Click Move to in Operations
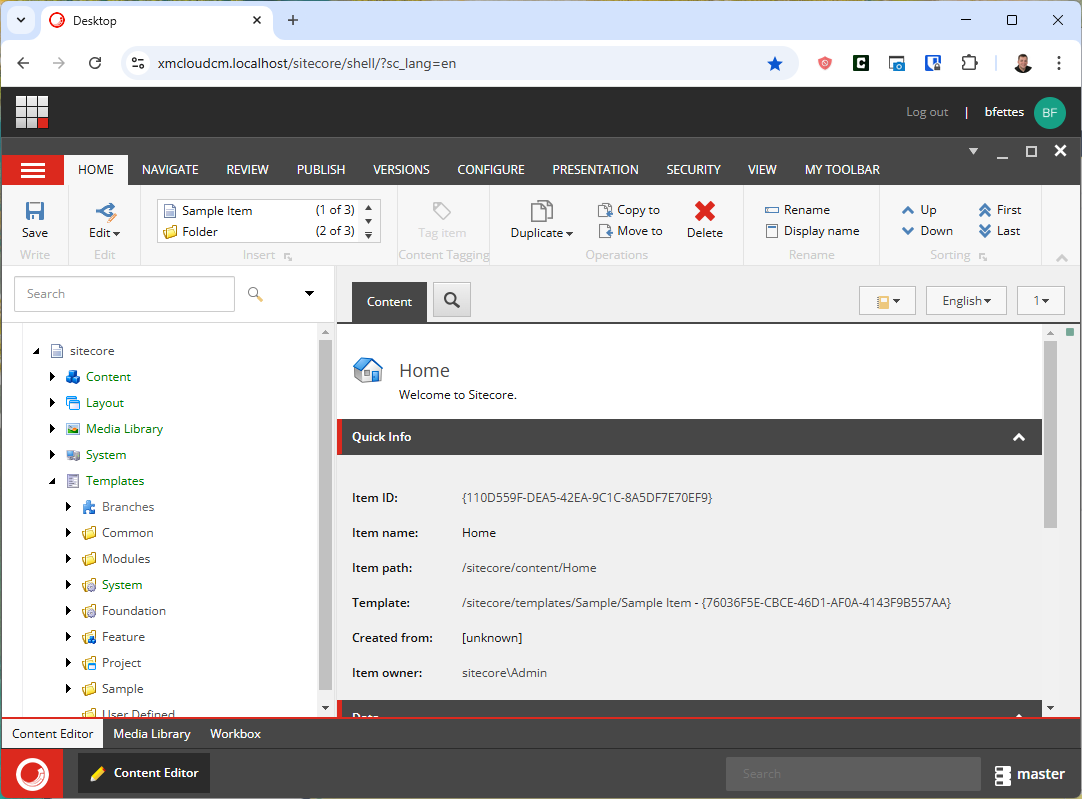The height and width of the screenshot is (799, 1082). pyautogui.click(x=630, y=231)
